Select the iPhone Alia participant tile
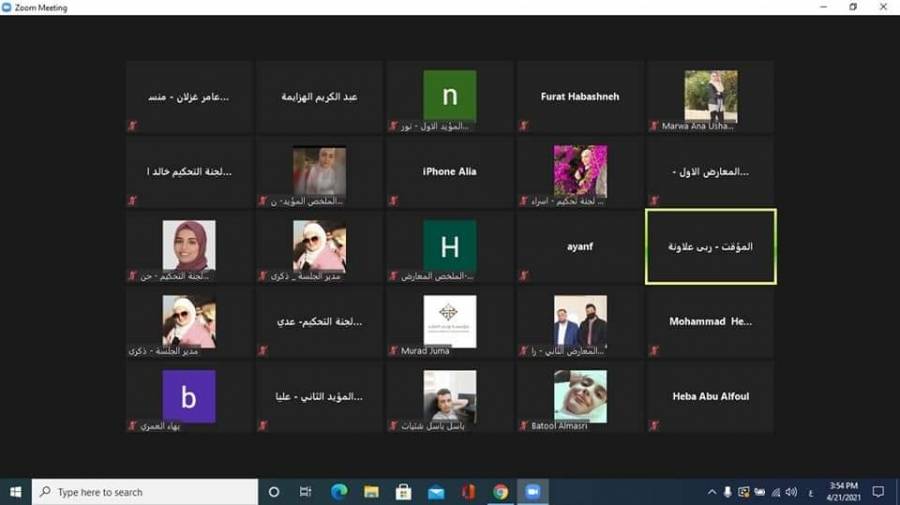The image size is (900, 505). pos(449,172)
